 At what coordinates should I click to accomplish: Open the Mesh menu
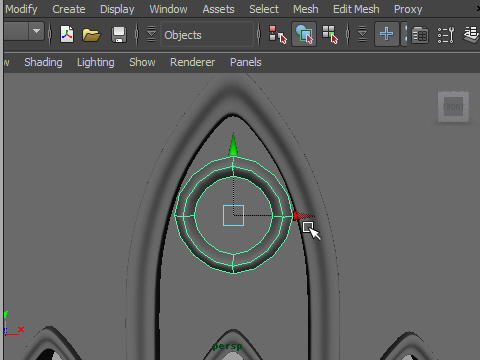point(306,9)
